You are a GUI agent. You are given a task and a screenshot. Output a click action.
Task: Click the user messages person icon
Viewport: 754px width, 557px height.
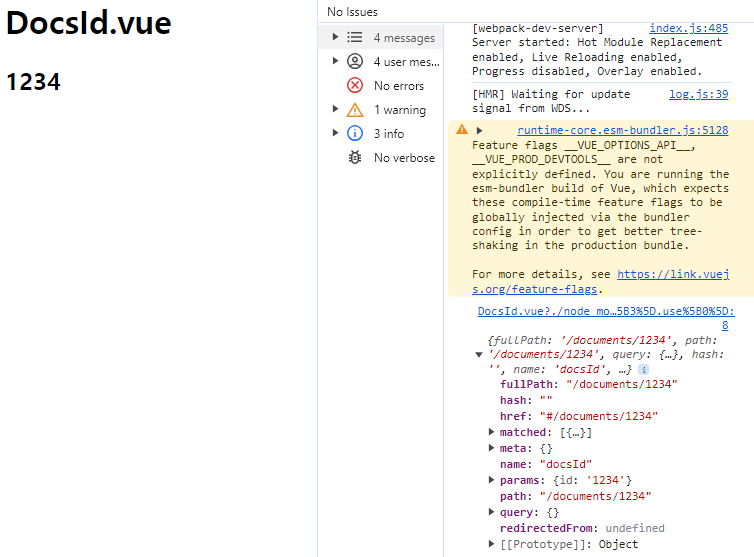coord(355,61)
